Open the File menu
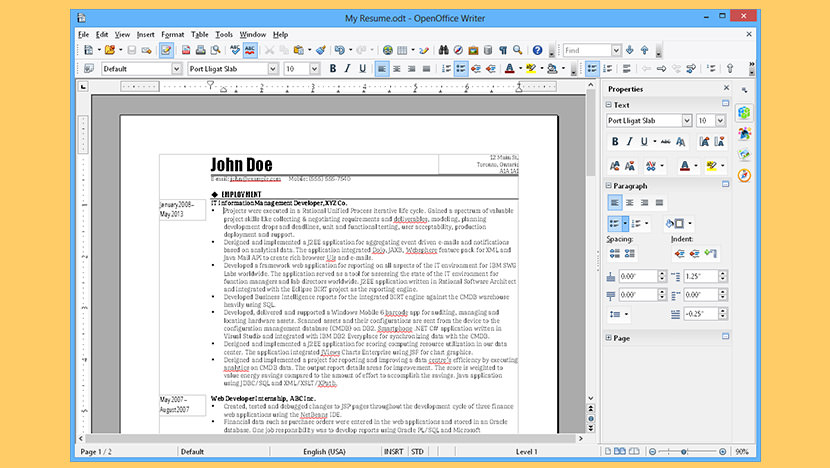The height and width of the screenshot is (468, 830). coord(84,34)
